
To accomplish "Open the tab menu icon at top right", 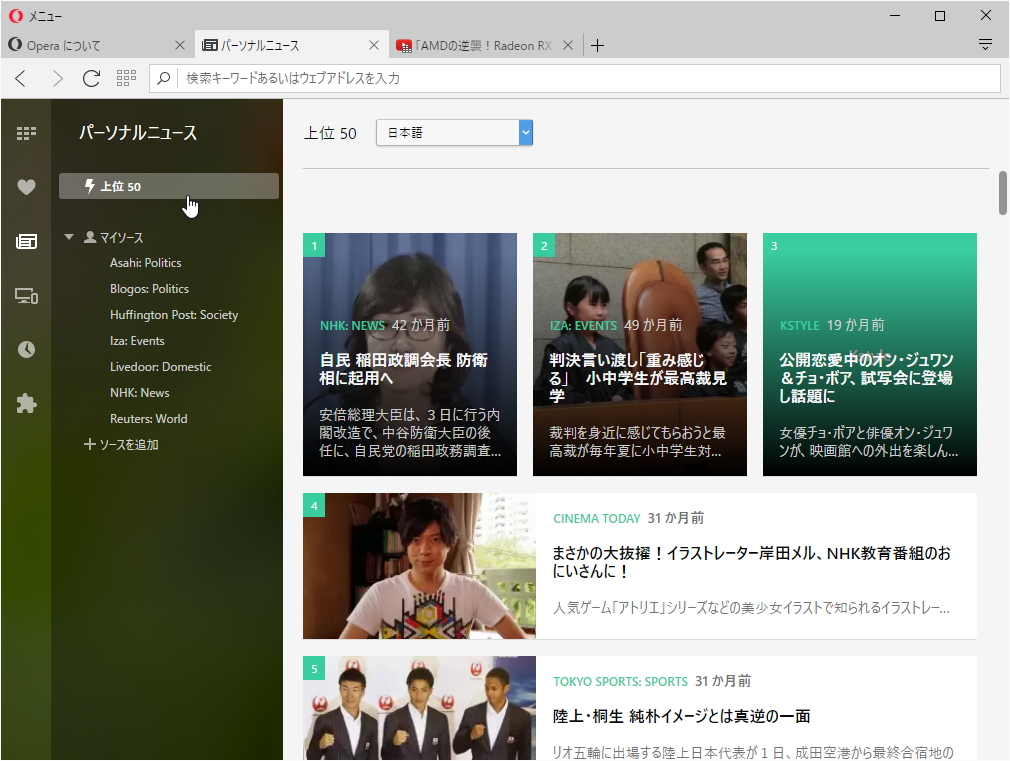I will click(985, 44).
